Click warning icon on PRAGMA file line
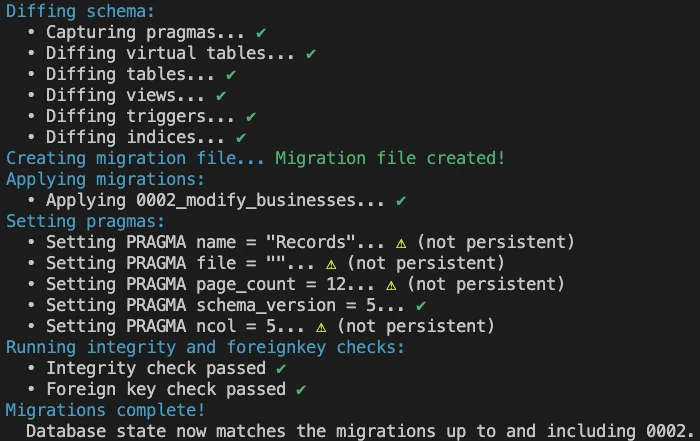The image size is (700, 441). coord(331,264)
